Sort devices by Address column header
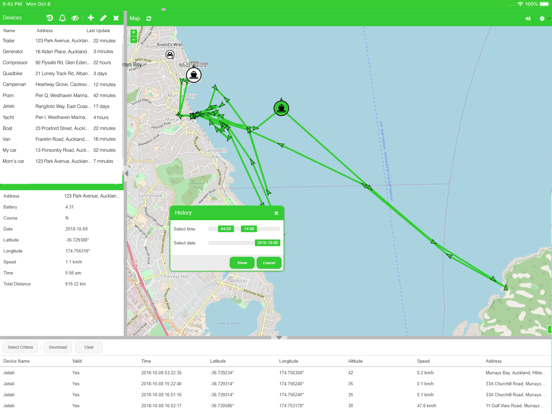 pos(45,31)
